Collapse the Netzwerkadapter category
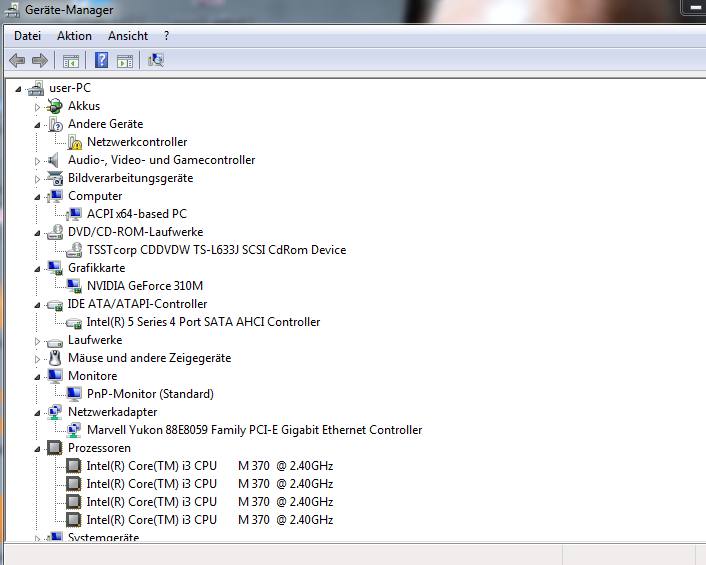 point(37,413)
